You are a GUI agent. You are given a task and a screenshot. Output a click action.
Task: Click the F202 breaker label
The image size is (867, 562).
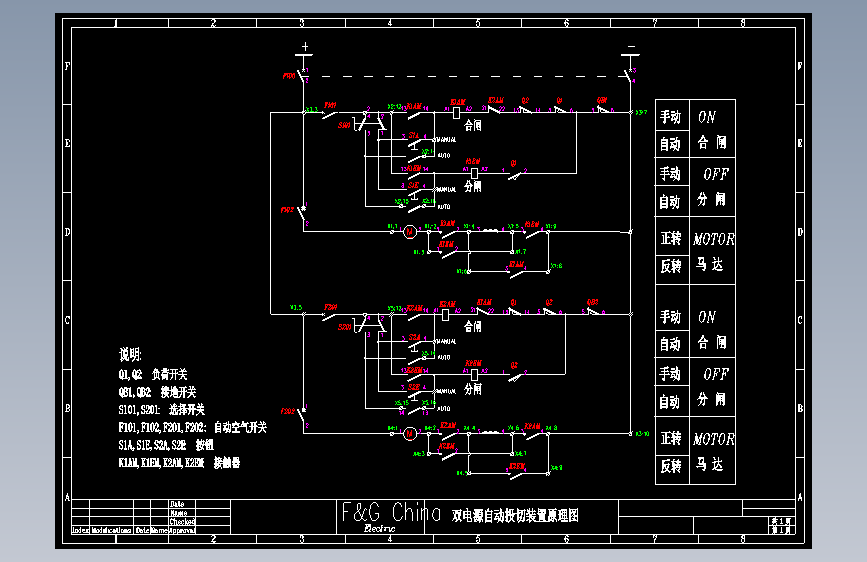click(x=287, y=412)
